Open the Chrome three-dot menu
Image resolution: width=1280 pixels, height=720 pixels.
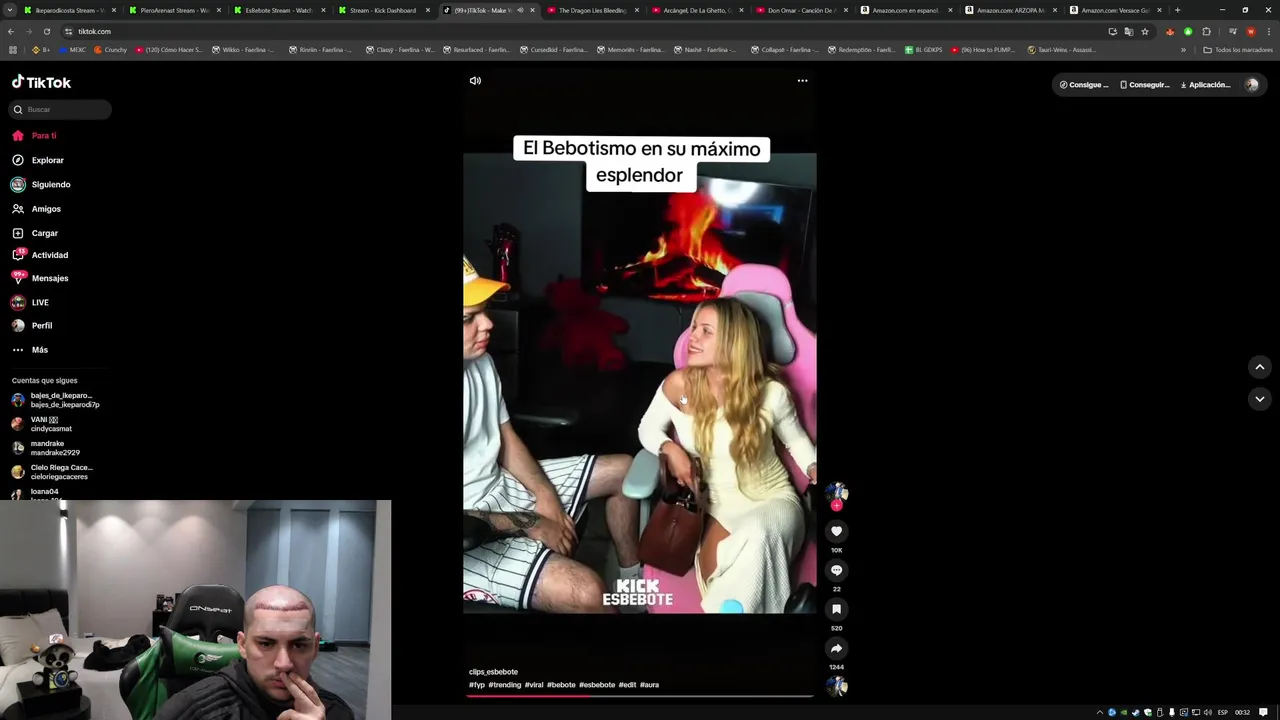click(x=1269, y=31)
